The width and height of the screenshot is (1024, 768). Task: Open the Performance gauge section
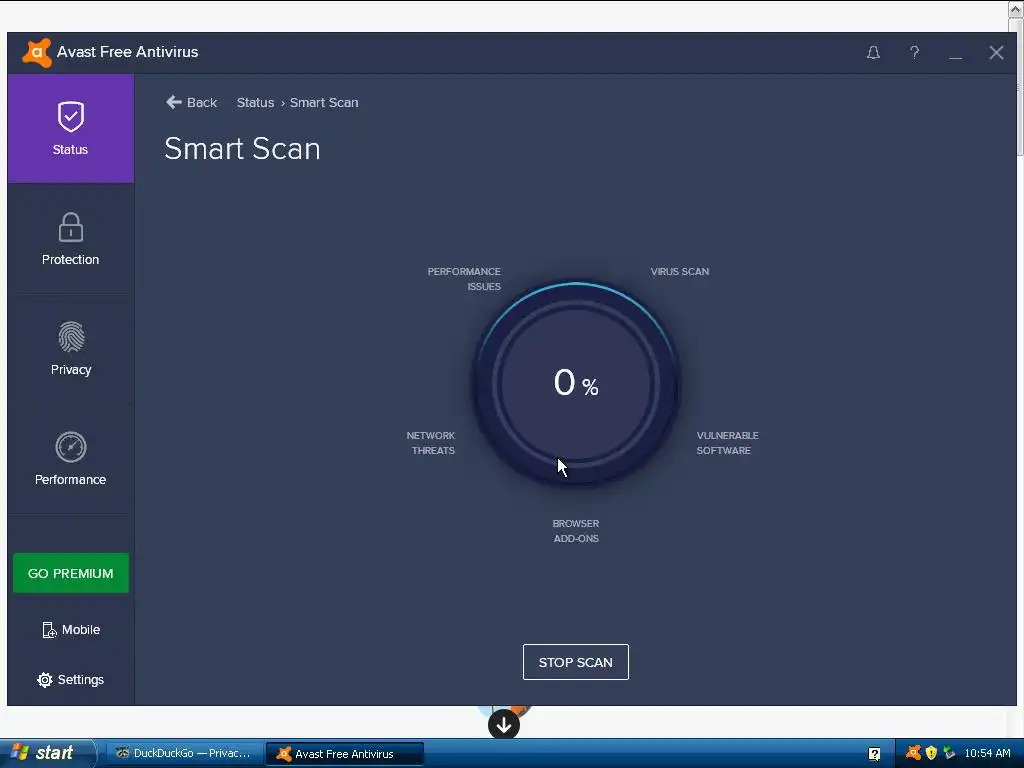coord(71,458)
